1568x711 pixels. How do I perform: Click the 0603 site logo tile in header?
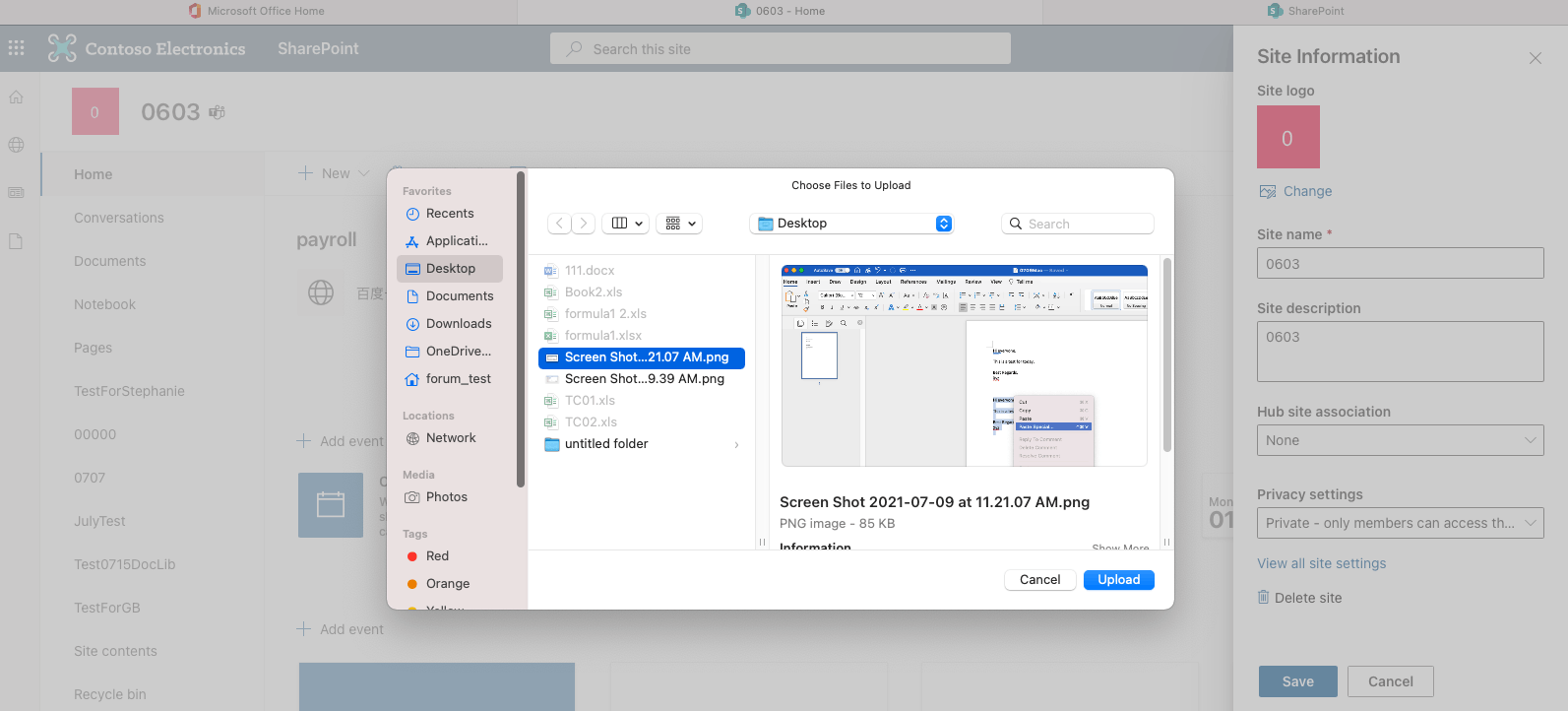95,111
